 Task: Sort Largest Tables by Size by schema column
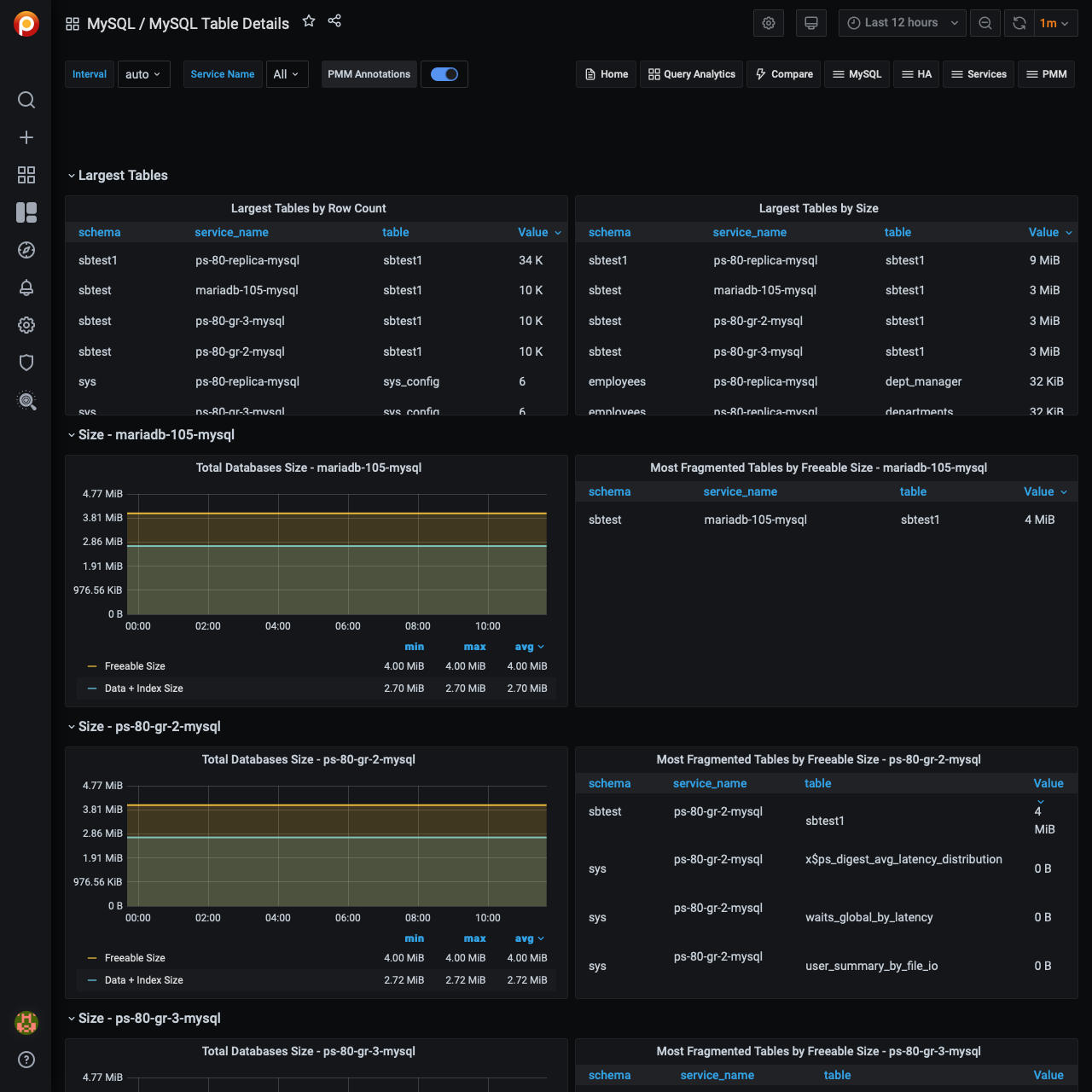pyautogui.click(x=609, y=232)
